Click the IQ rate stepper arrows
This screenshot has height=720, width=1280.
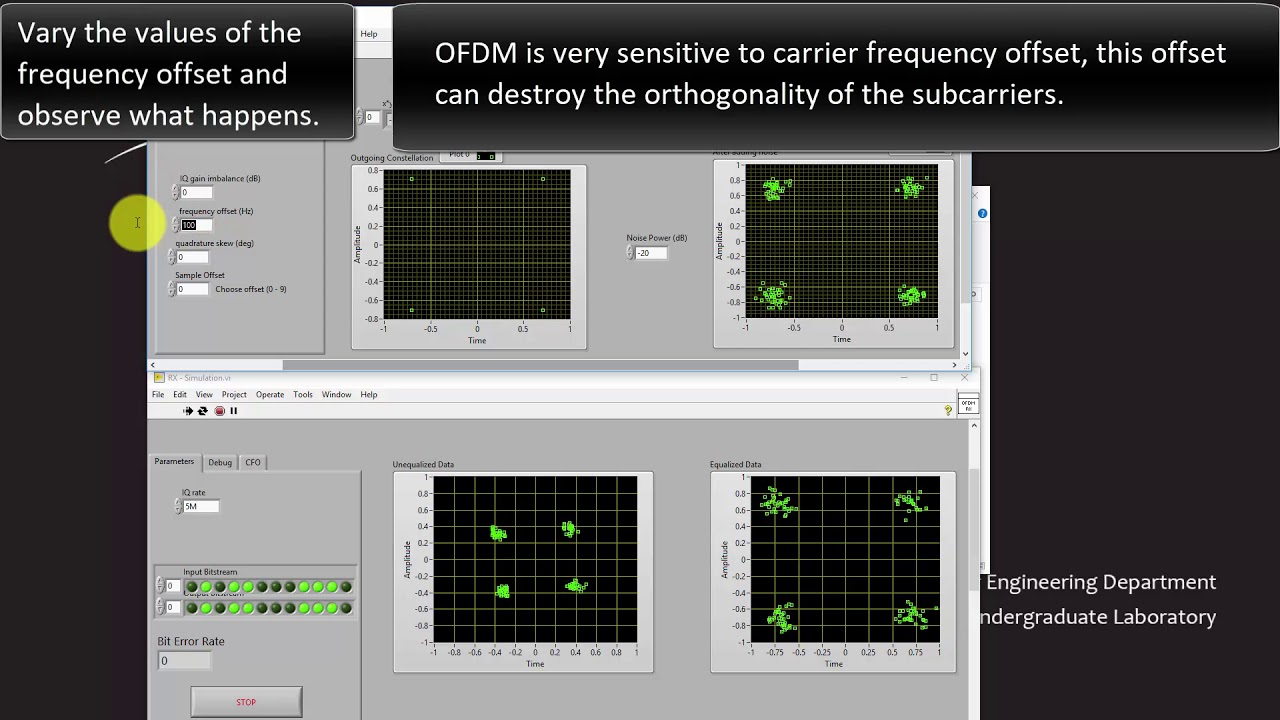coord(178,506)
